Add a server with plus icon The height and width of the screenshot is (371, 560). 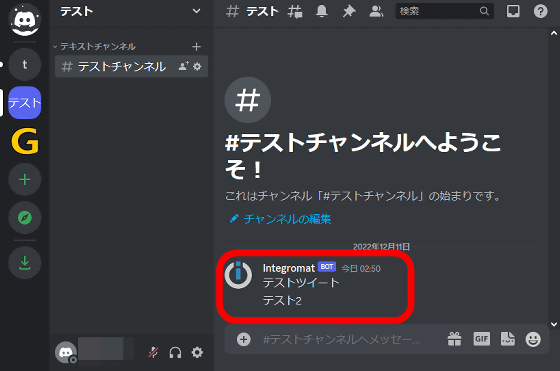(25, 179)
